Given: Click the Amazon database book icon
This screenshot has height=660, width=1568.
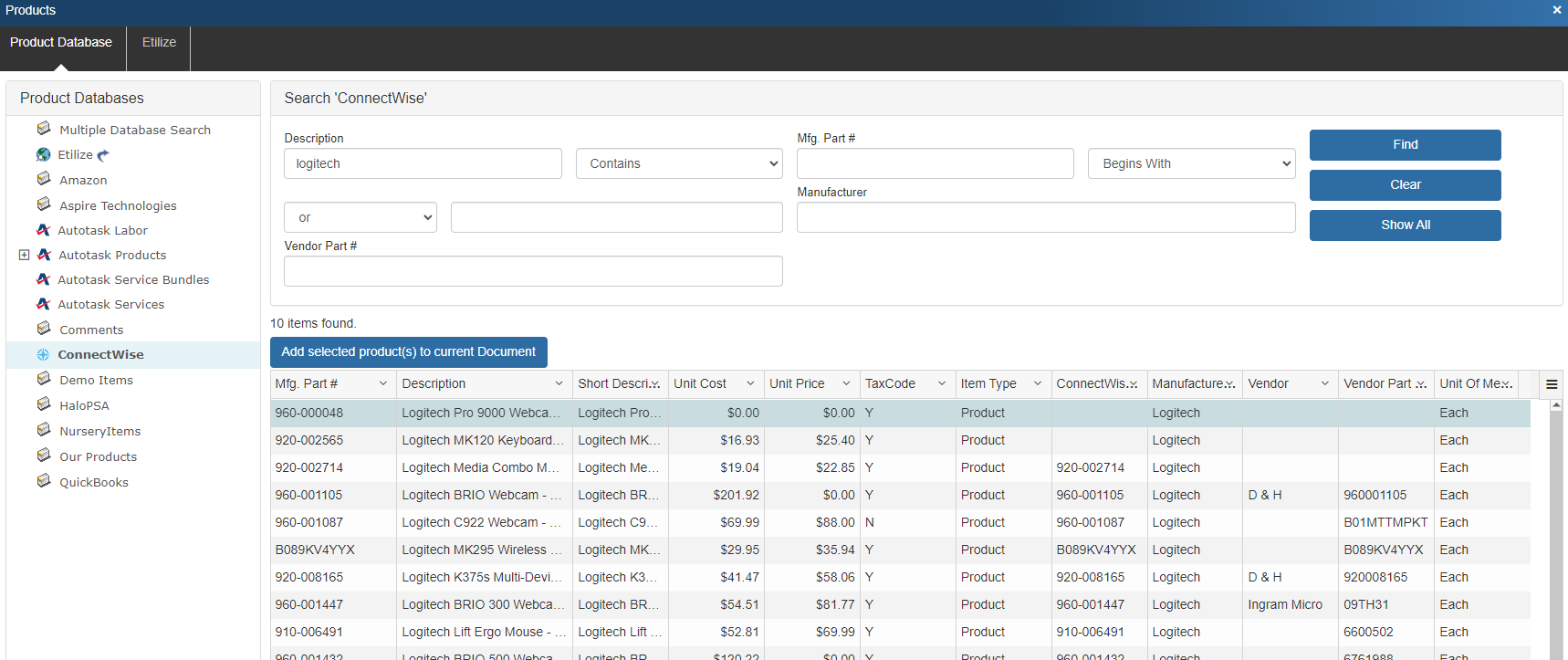Looking at the screenshot, I should tap(43, 179).
